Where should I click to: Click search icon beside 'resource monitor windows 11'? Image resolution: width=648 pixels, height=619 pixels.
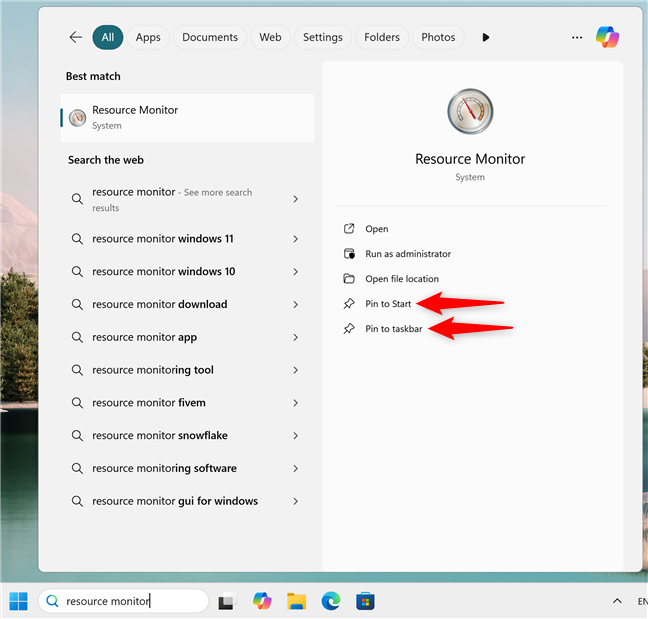point(77,238)
